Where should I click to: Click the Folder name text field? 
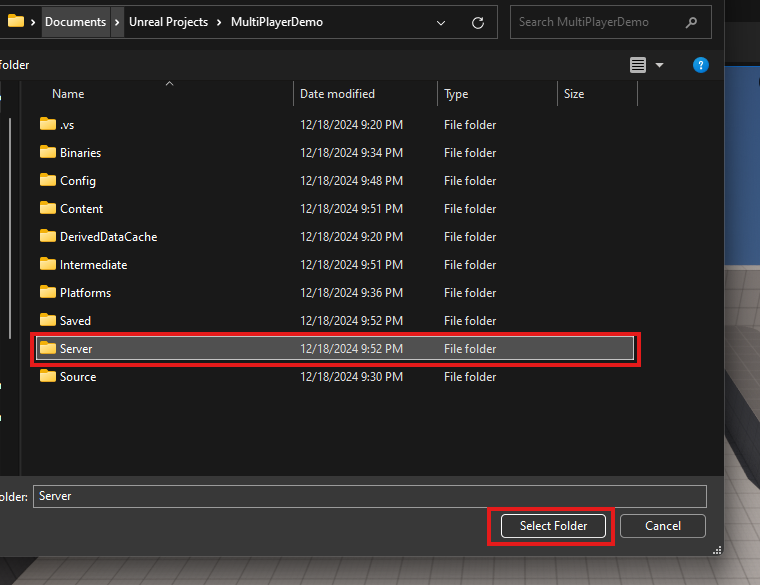pyautogui.click(x=369, y=496)
